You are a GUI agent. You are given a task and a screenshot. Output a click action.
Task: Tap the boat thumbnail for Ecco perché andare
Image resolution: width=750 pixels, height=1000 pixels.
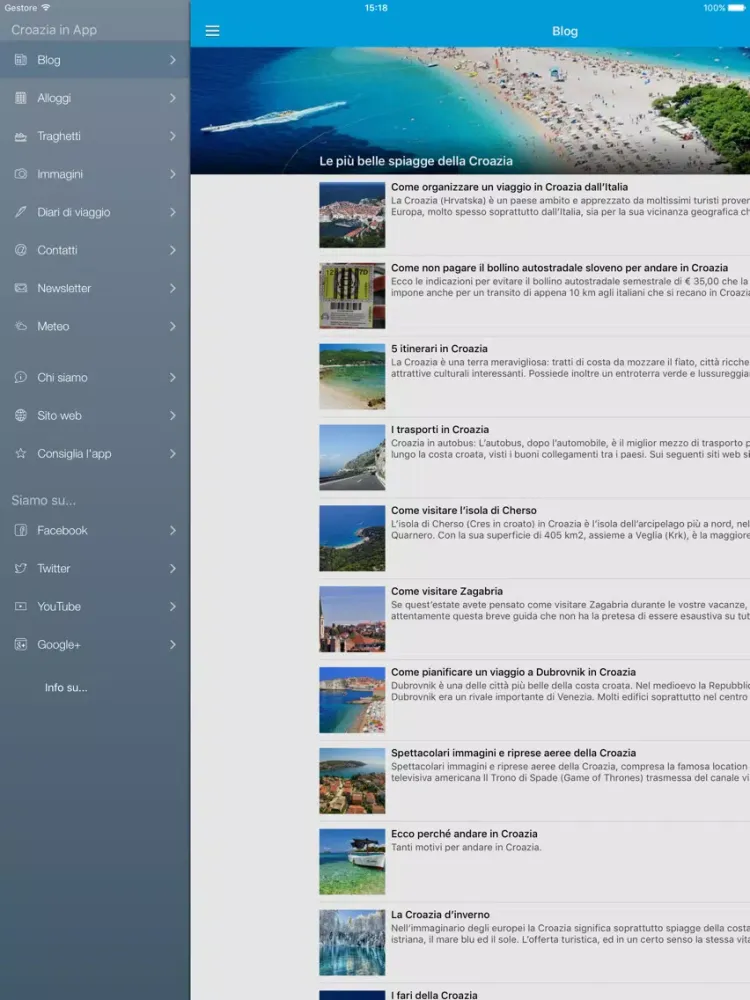(x=352, y=862)
